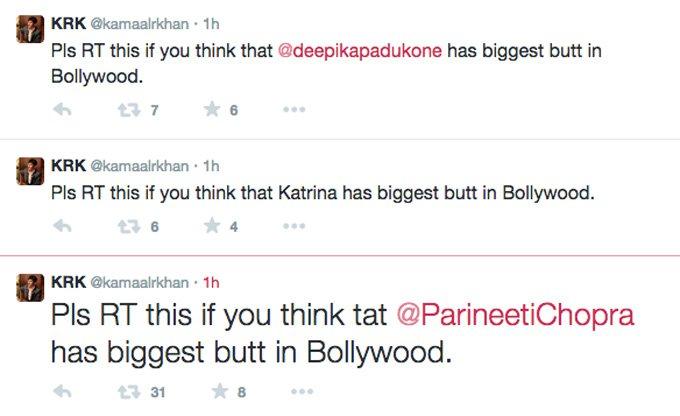
Task: Reply to the Deepika Padukone tweet
Action: (x=62, y=110)
